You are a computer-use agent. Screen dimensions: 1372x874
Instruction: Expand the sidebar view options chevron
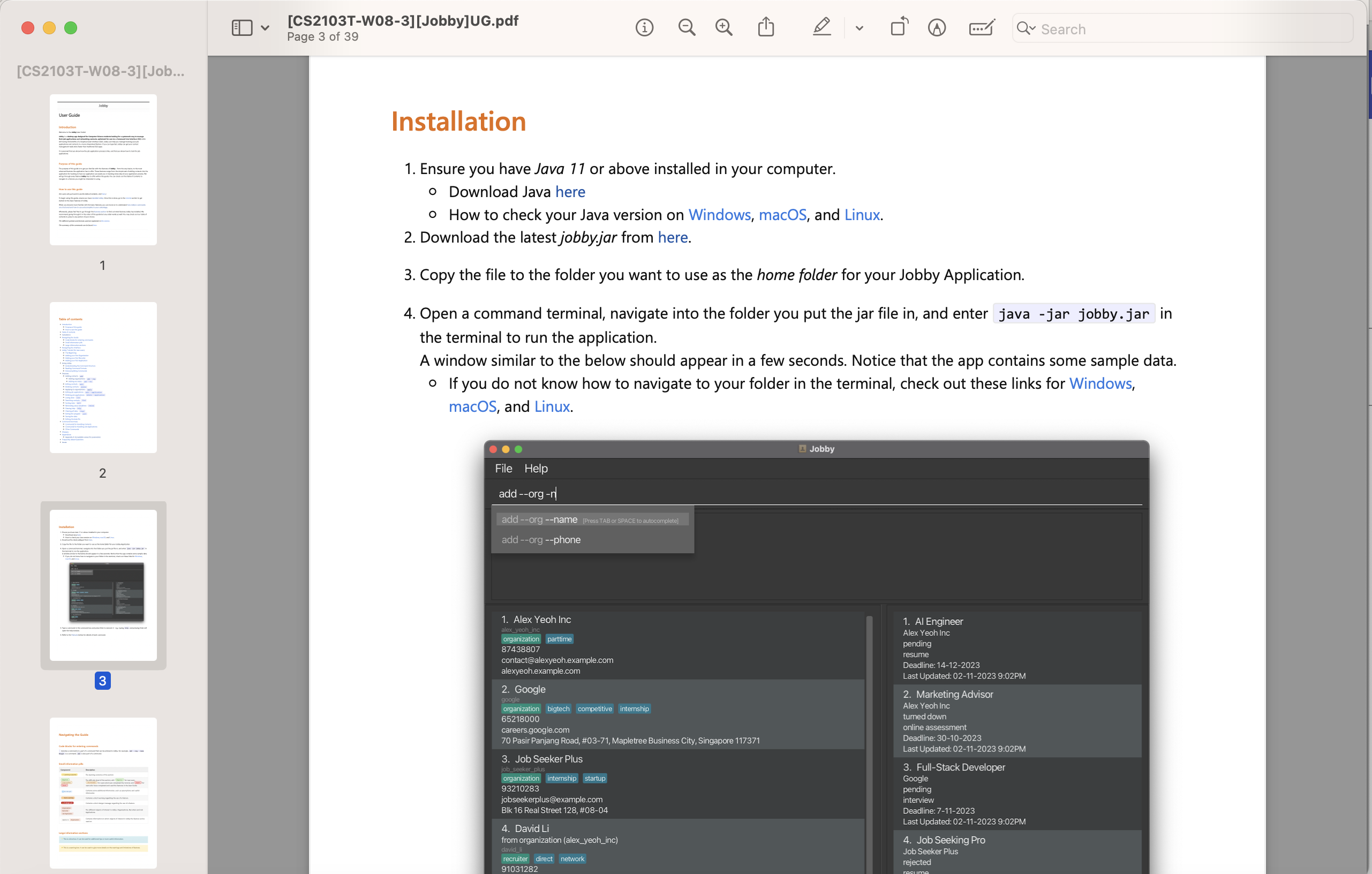265,28
